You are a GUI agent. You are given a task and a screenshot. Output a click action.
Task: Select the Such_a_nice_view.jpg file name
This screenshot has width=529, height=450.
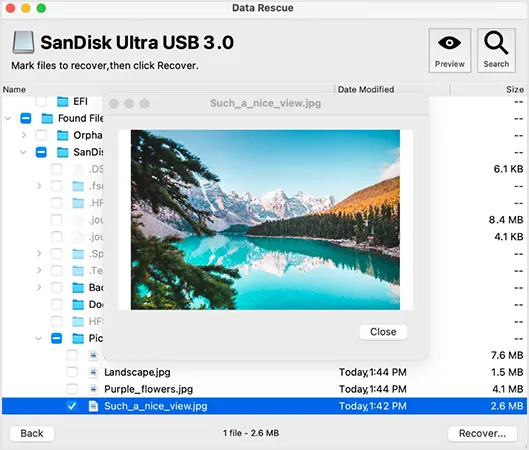(x=156, y=406)
